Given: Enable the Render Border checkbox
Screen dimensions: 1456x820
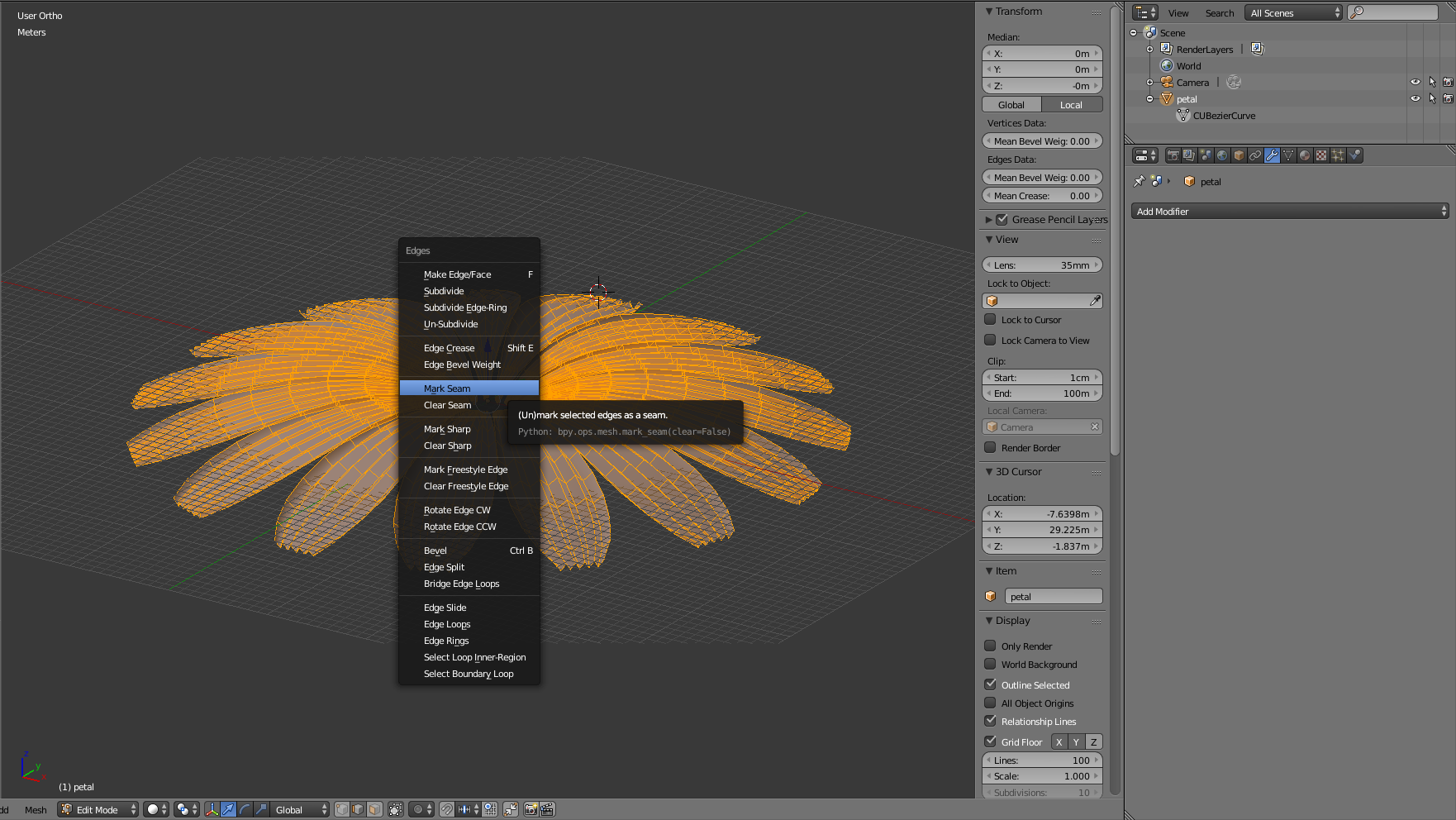Looking at the screenshot, I should 990,447.
